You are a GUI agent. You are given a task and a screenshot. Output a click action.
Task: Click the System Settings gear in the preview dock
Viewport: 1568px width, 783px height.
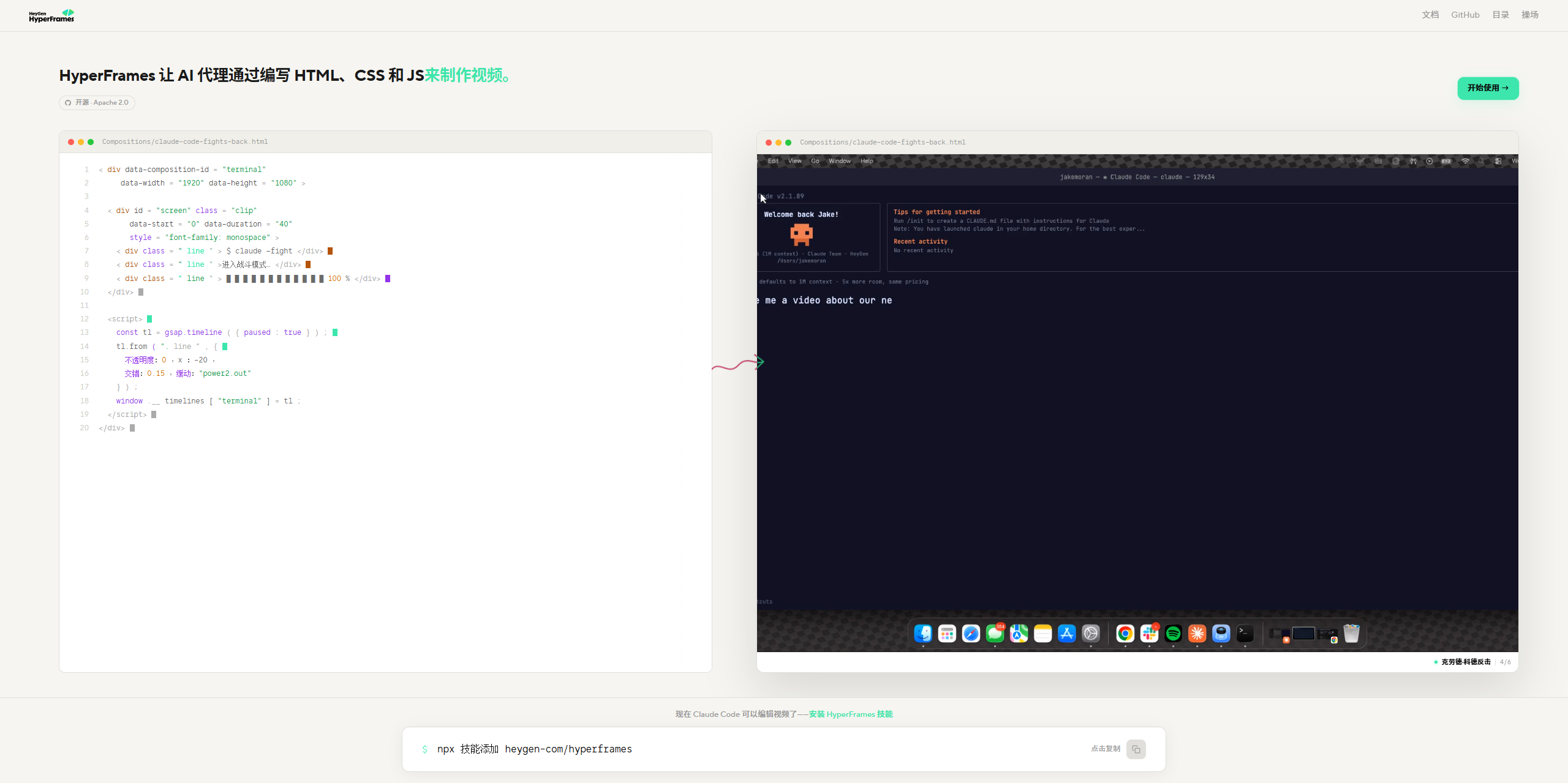click(x=1090, y=634)
